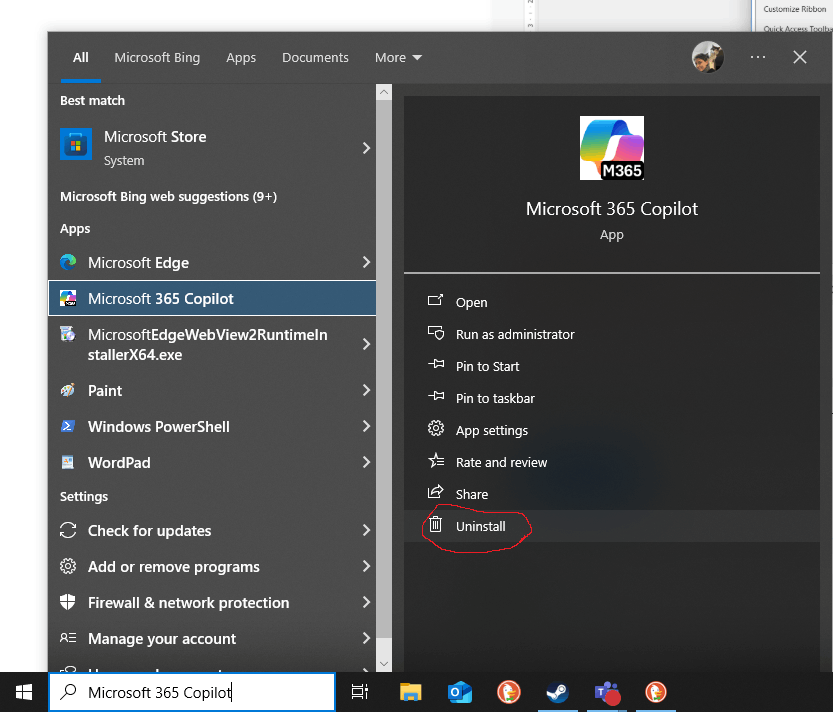Expand Add or remove programs chevron
833x712 pixels.
pyautogui.click(x=366, y=566)
